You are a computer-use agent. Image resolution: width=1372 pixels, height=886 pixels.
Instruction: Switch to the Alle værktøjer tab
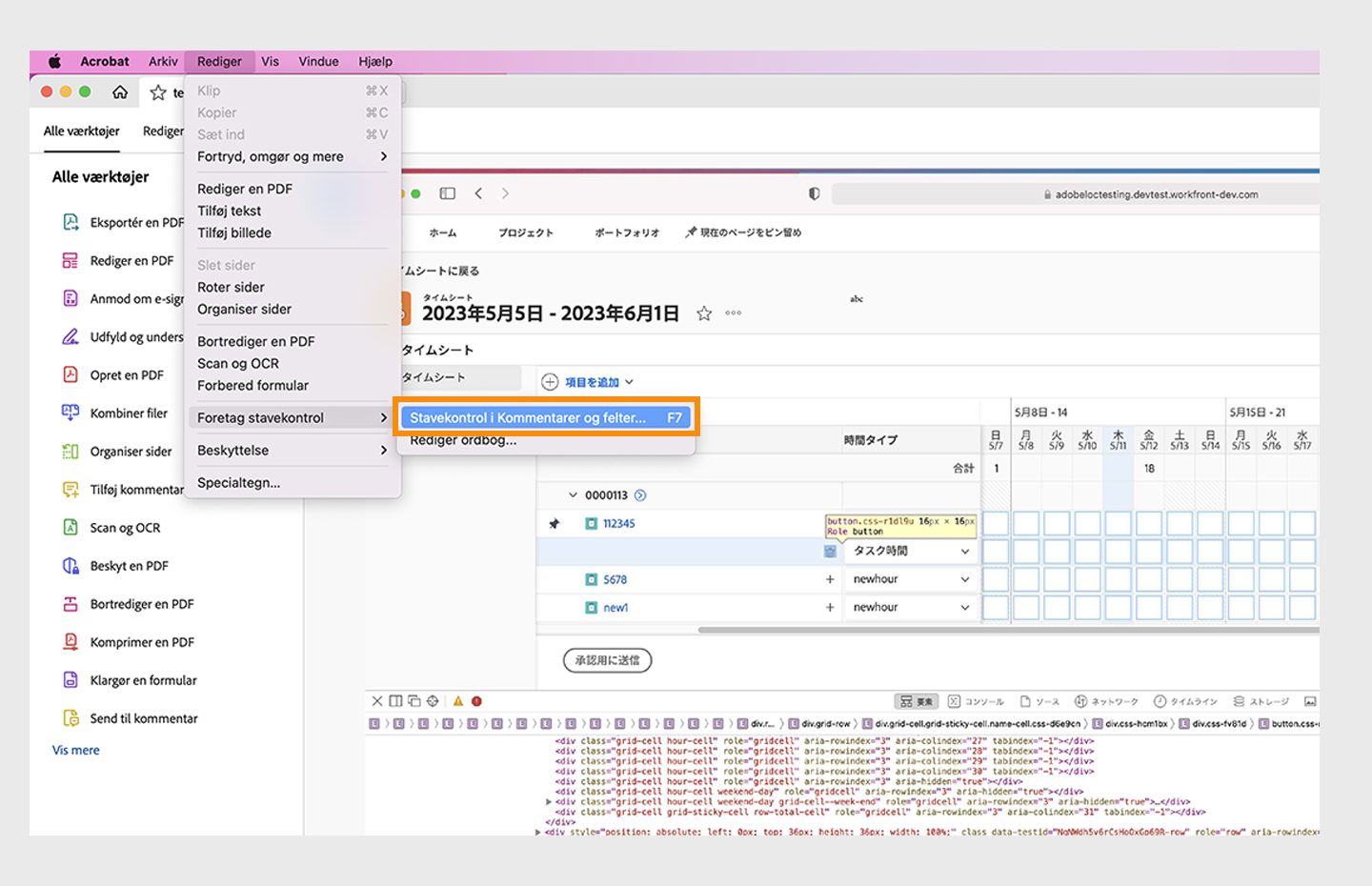82,131
